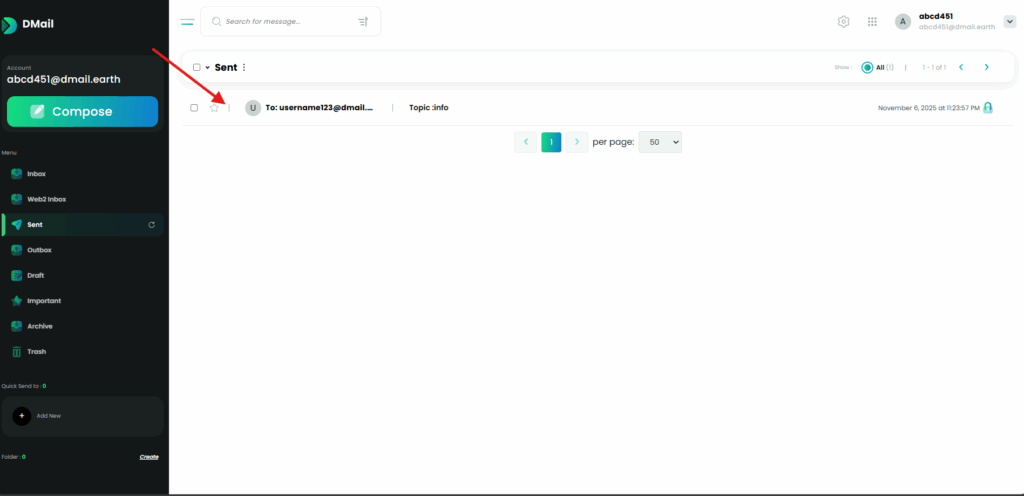Toggle the select-all checkbox near Sent
This screenshot has width=1024, height=496.
coord(197,68)
